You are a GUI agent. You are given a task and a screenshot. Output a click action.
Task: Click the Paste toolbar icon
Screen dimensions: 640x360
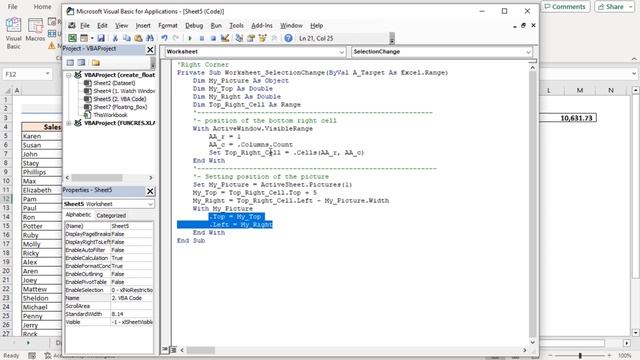(138, 38)
